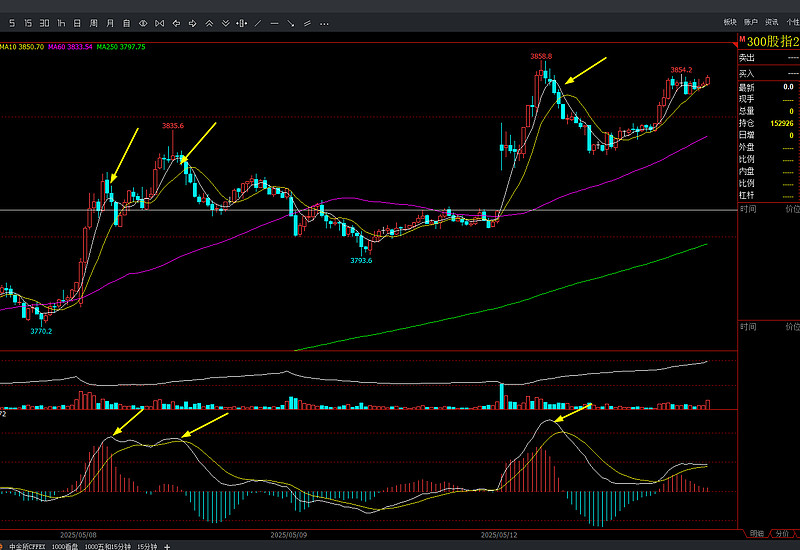Viewport: 800px width, 550px height.
Task: Select the diagonal trend line drawing tool
Action: [257, 22]
